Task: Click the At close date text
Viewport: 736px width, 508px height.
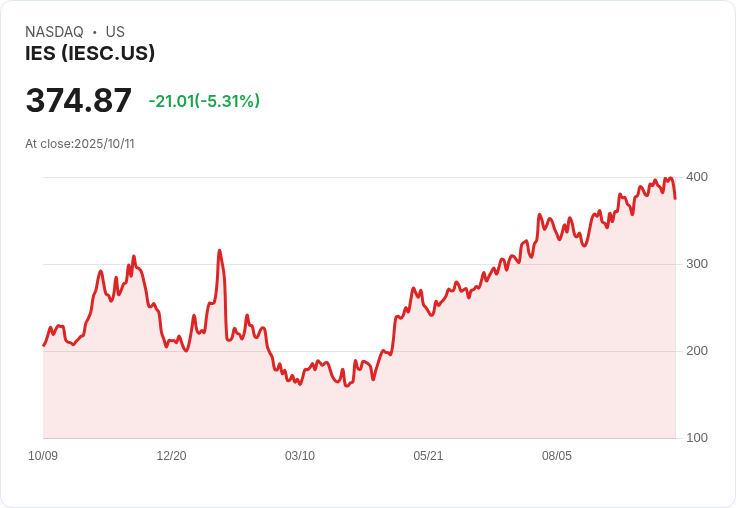Action: point(80,144)
